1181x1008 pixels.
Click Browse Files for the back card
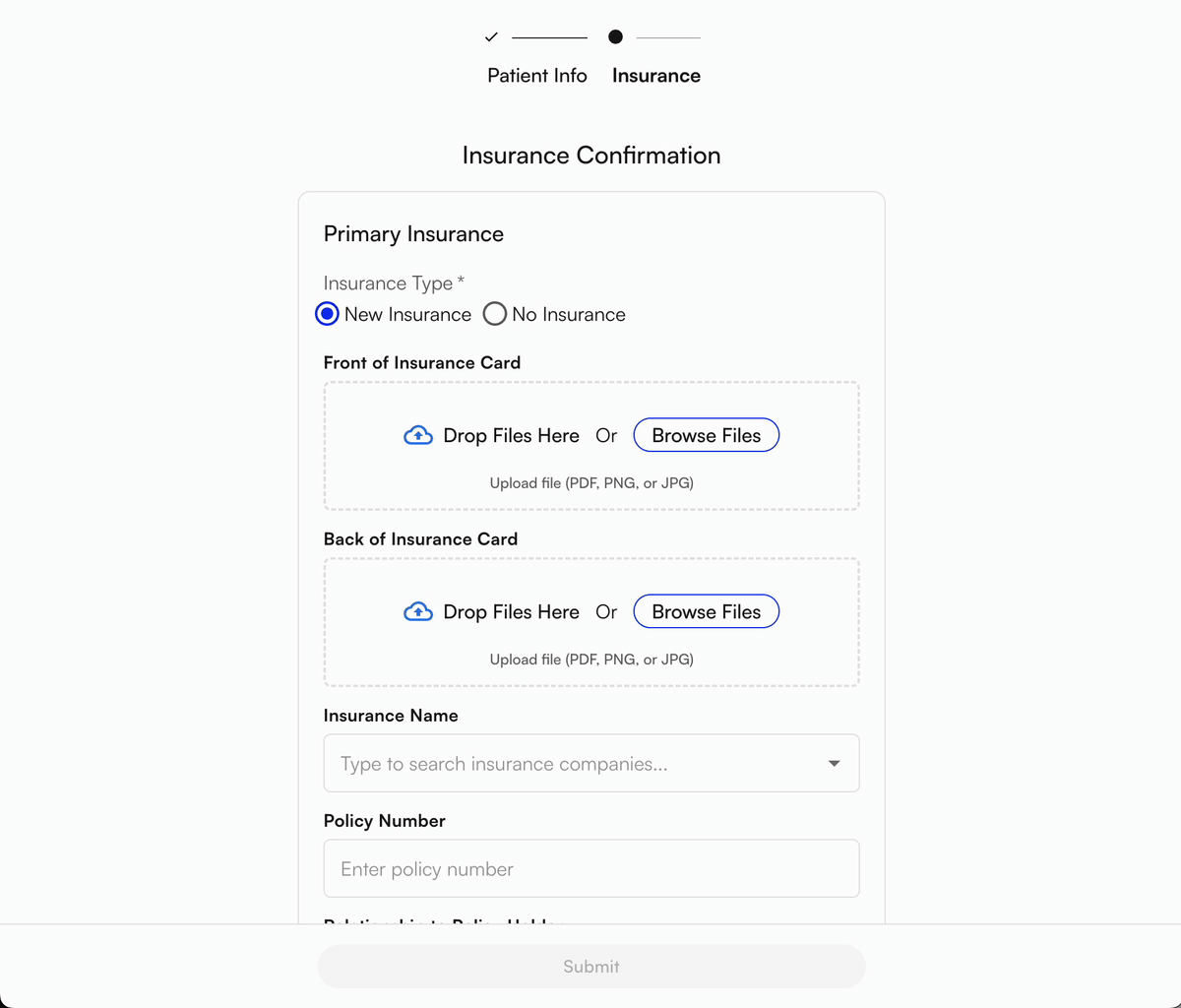click(706, 611)
